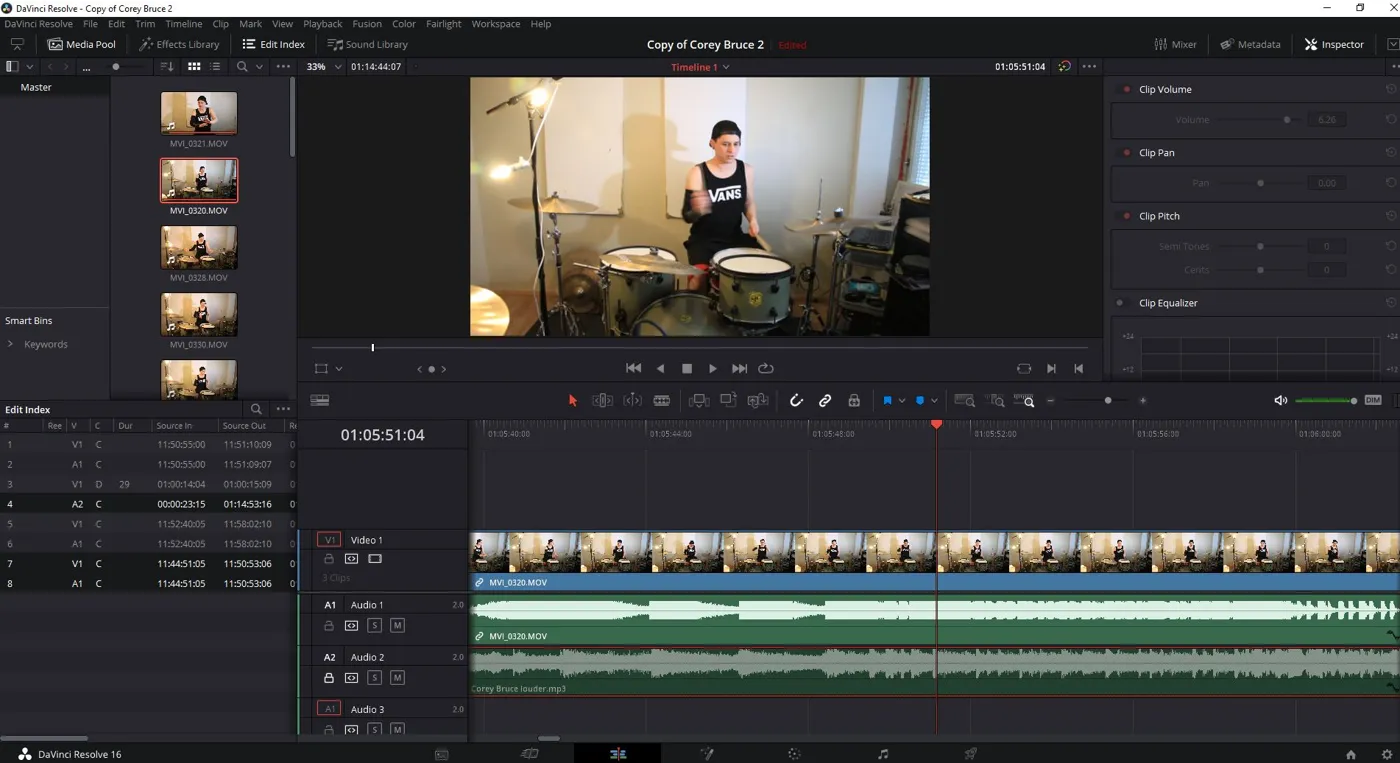Click the stop playback button
The image size is (1400, 763).
click(687, 368)
